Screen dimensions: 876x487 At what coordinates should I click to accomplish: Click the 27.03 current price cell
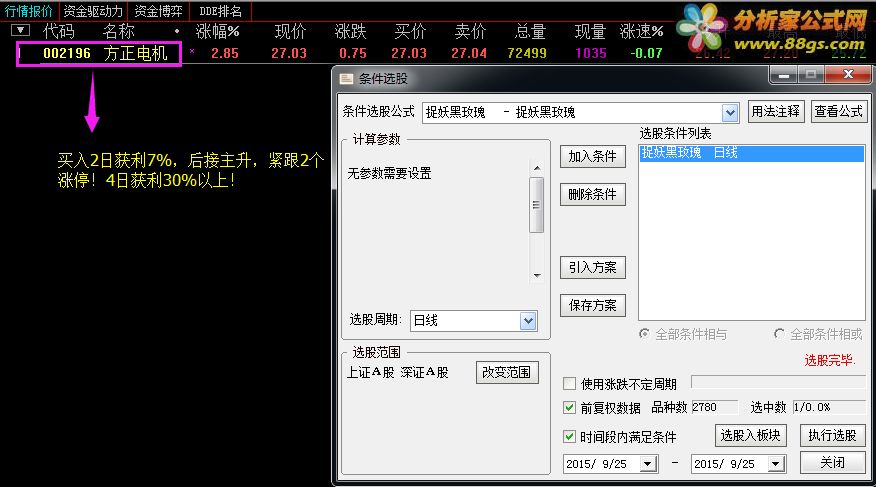pyautogui.click(x=289, y=54)
